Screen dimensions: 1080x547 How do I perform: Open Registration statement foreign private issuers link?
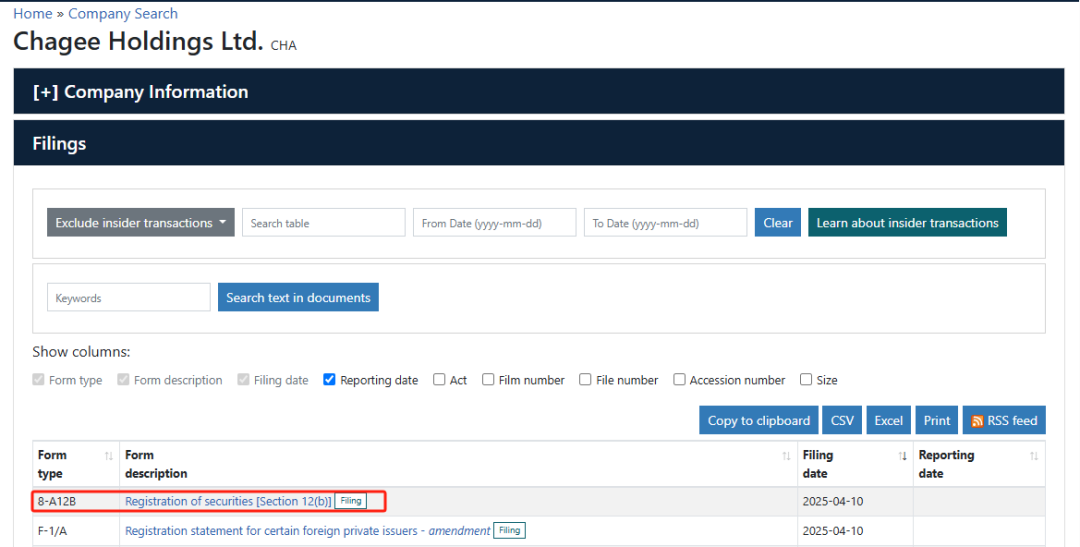[x=307, y=531]
